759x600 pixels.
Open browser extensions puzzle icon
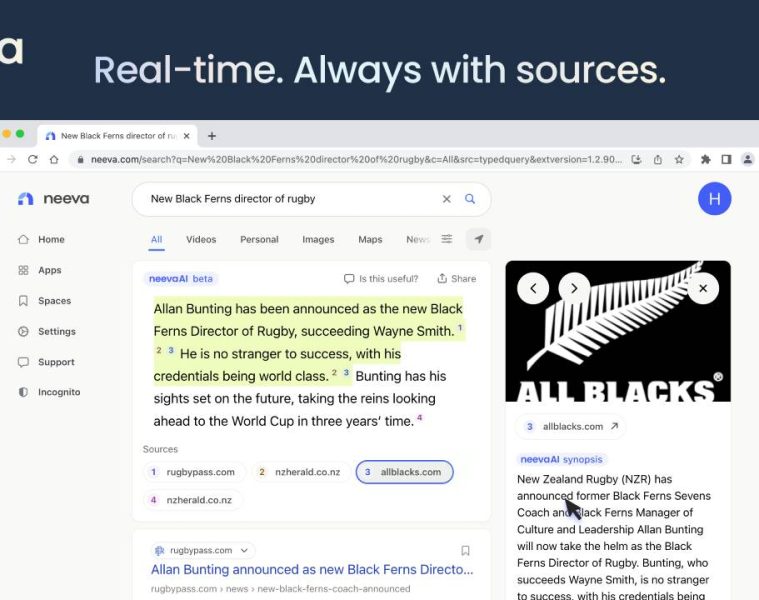point(705,159)
